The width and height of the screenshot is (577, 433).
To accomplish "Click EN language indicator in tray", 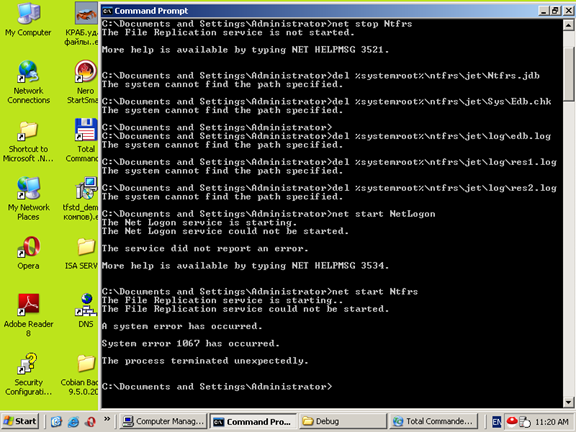I will [496, 422].
